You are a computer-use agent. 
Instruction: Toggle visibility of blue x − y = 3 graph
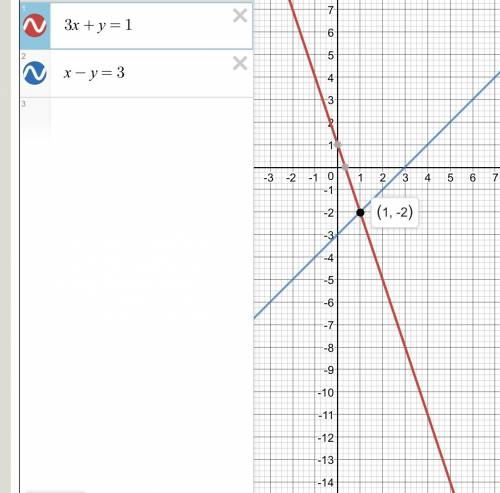35,73
